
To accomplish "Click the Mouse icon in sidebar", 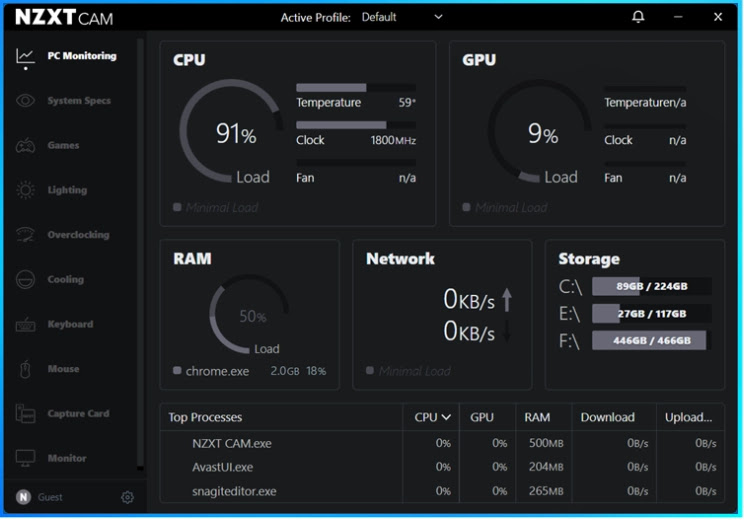I will pyautogui.click(x=25, y=369).
